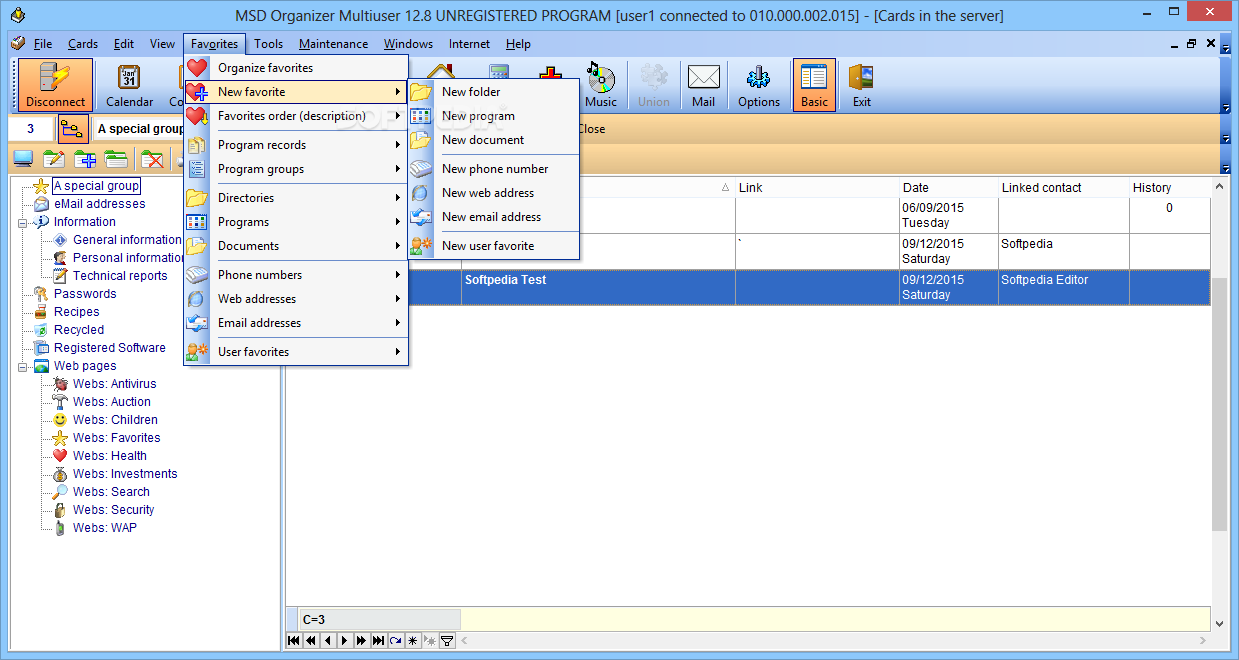Click the printer icon by New phone number

[421, 169]
